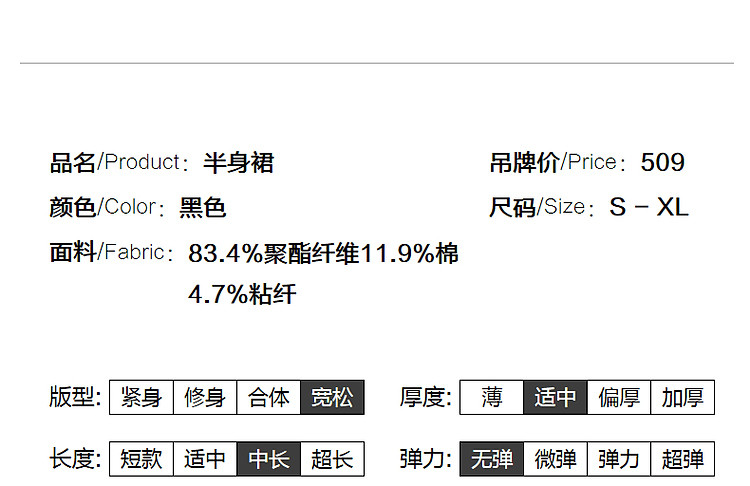Click the tag price 509

pos(662,162)
